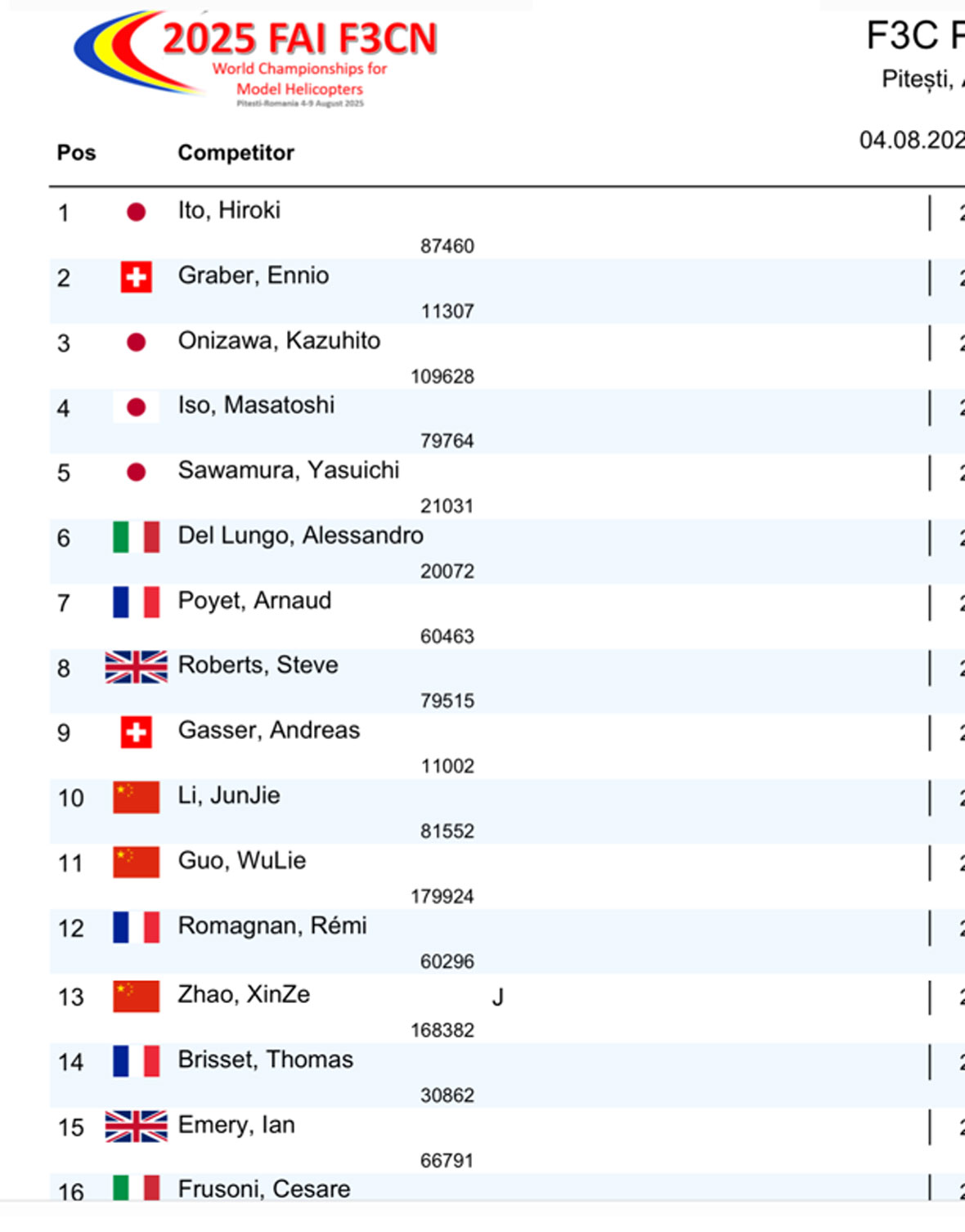
Task: Select competitor Romagnan, Rémi
Action: point(272,925)
